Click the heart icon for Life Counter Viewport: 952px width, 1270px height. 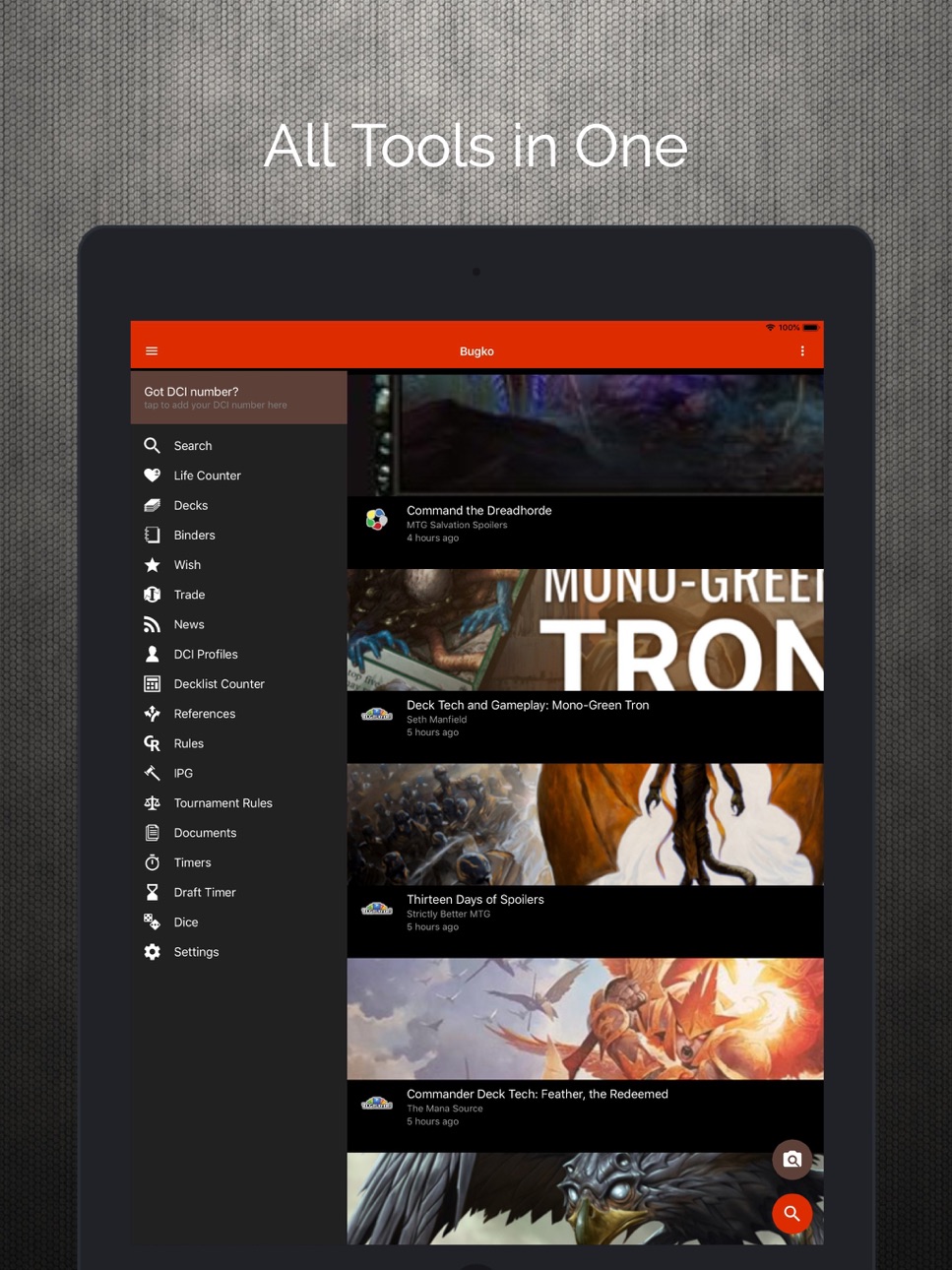coord(152,475)
